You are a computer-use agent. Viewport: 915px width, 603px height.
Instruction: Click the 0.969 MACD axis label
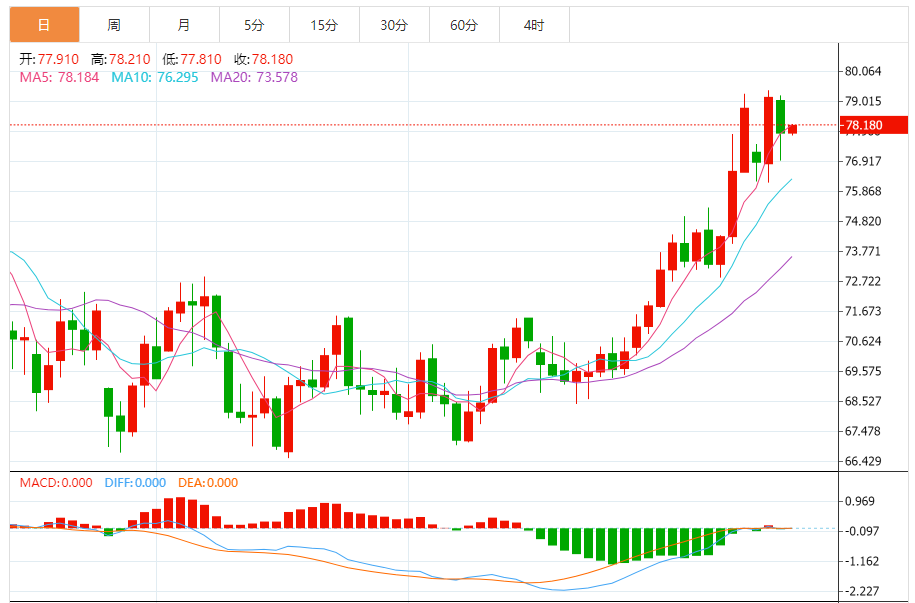[860, 501]
